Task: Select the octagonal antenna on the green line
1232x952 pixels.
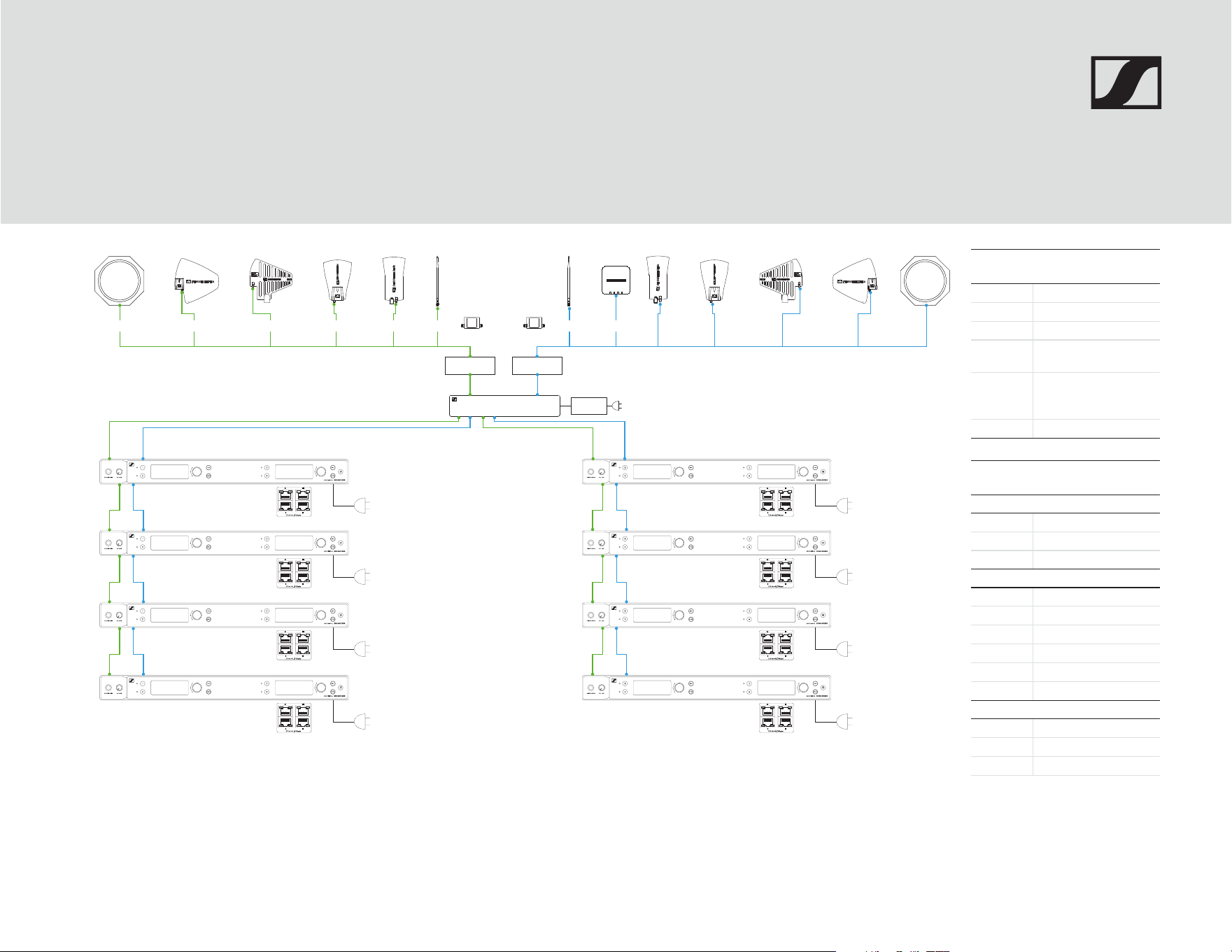Action: [120, 282]
